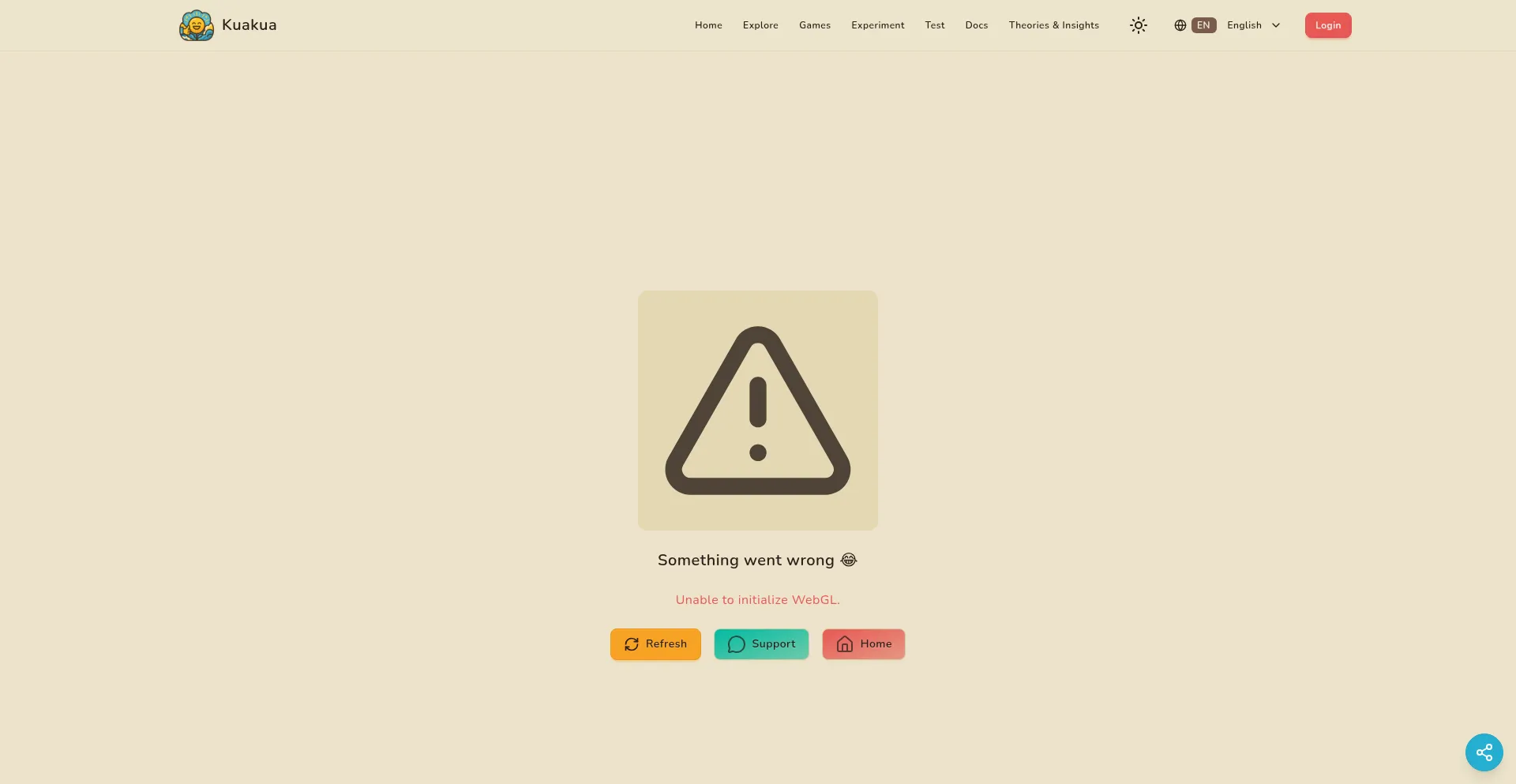Open the Docs nav item
Viewport: 1516px width, 784px height.
coord(977,25)
